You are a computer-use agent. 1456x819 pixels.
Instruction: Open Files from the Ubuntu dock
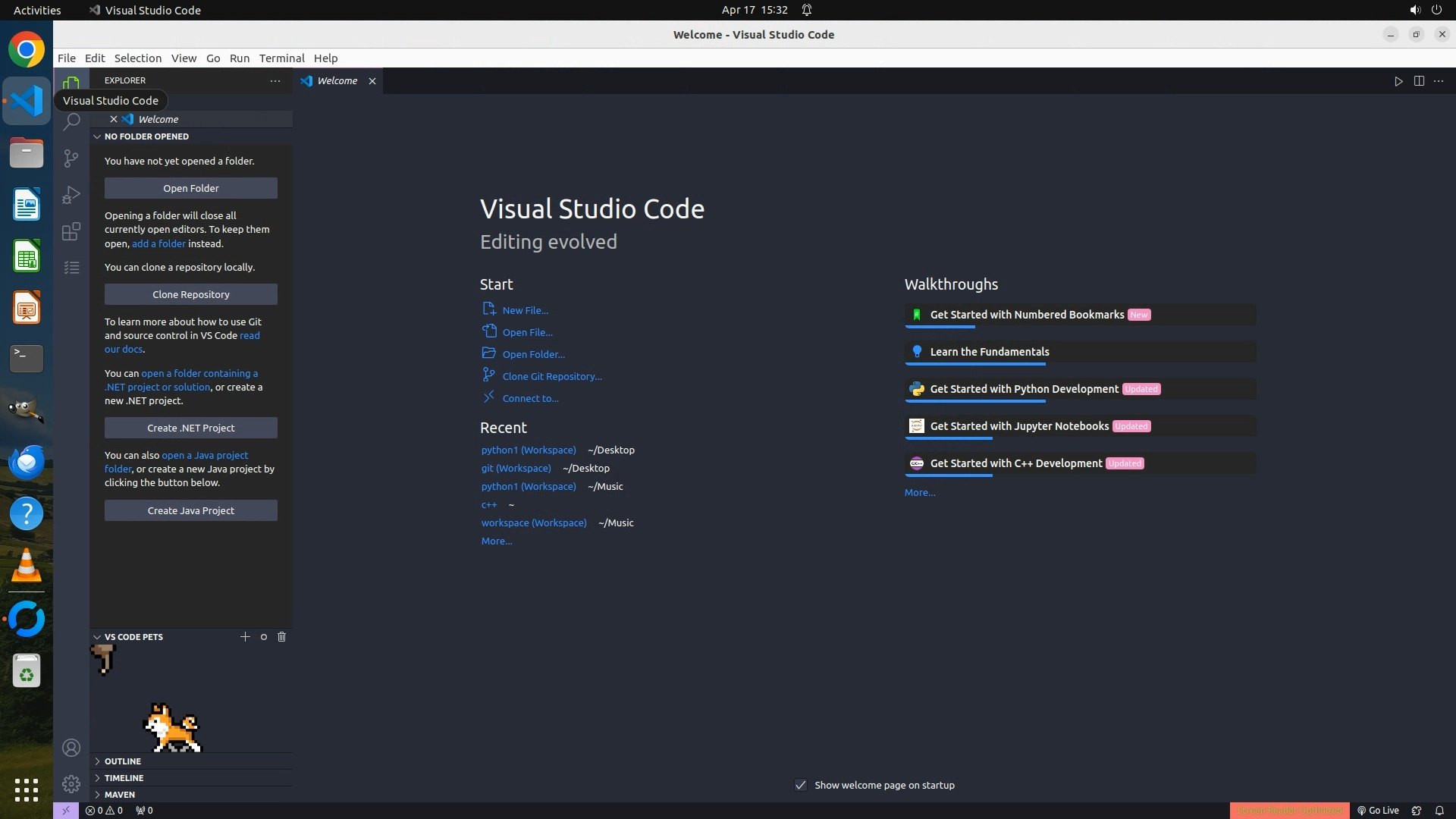pyautogui.click(x=27, y=153)
